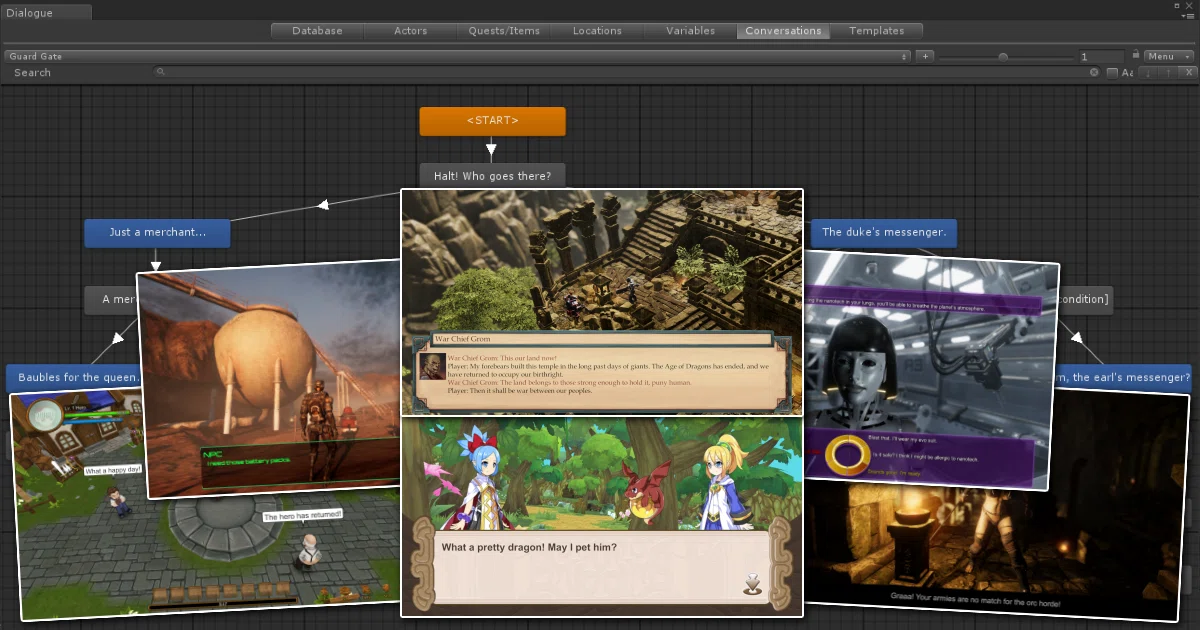Image resolution: width=1200 pixels, height=630 pixels.
Task: Switch to the Actors tab
Action: [x=410, y=31]
